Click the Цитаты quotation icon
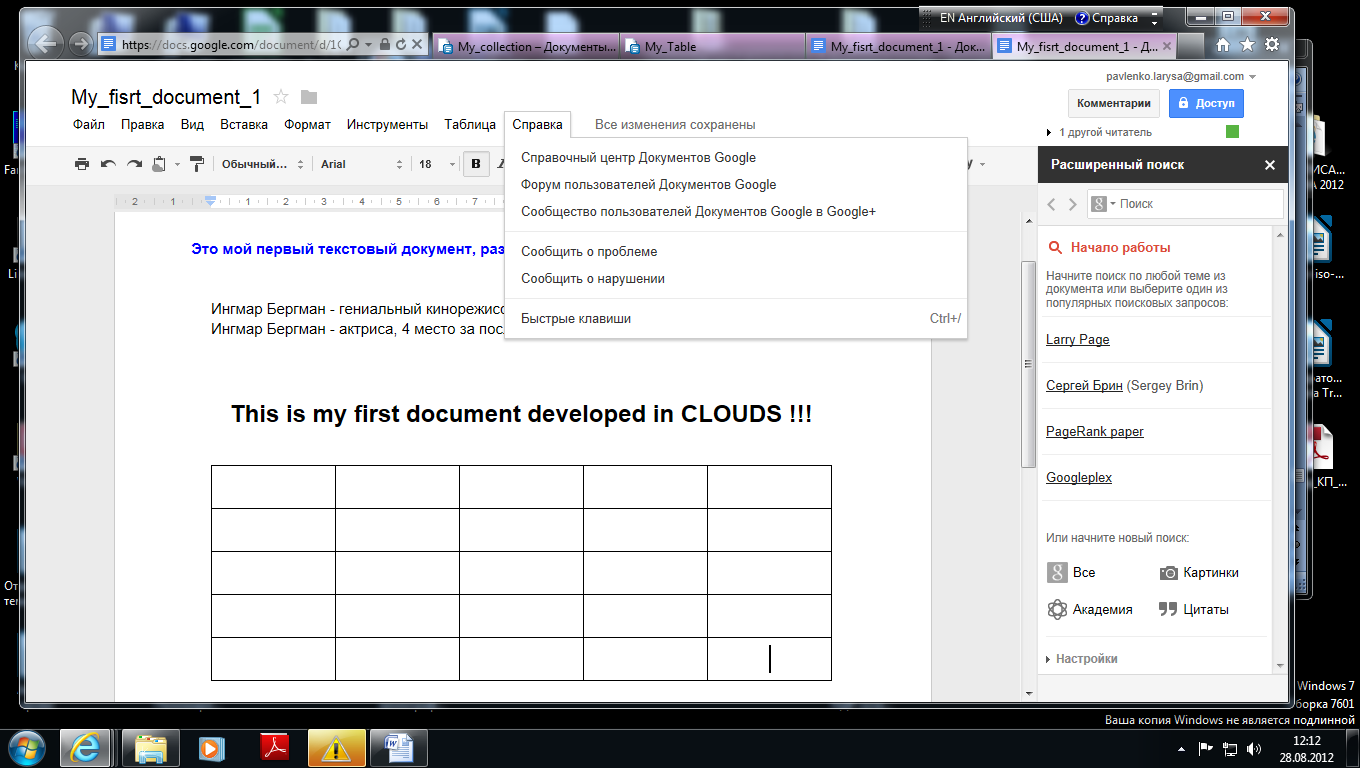 coord(1168,609)
